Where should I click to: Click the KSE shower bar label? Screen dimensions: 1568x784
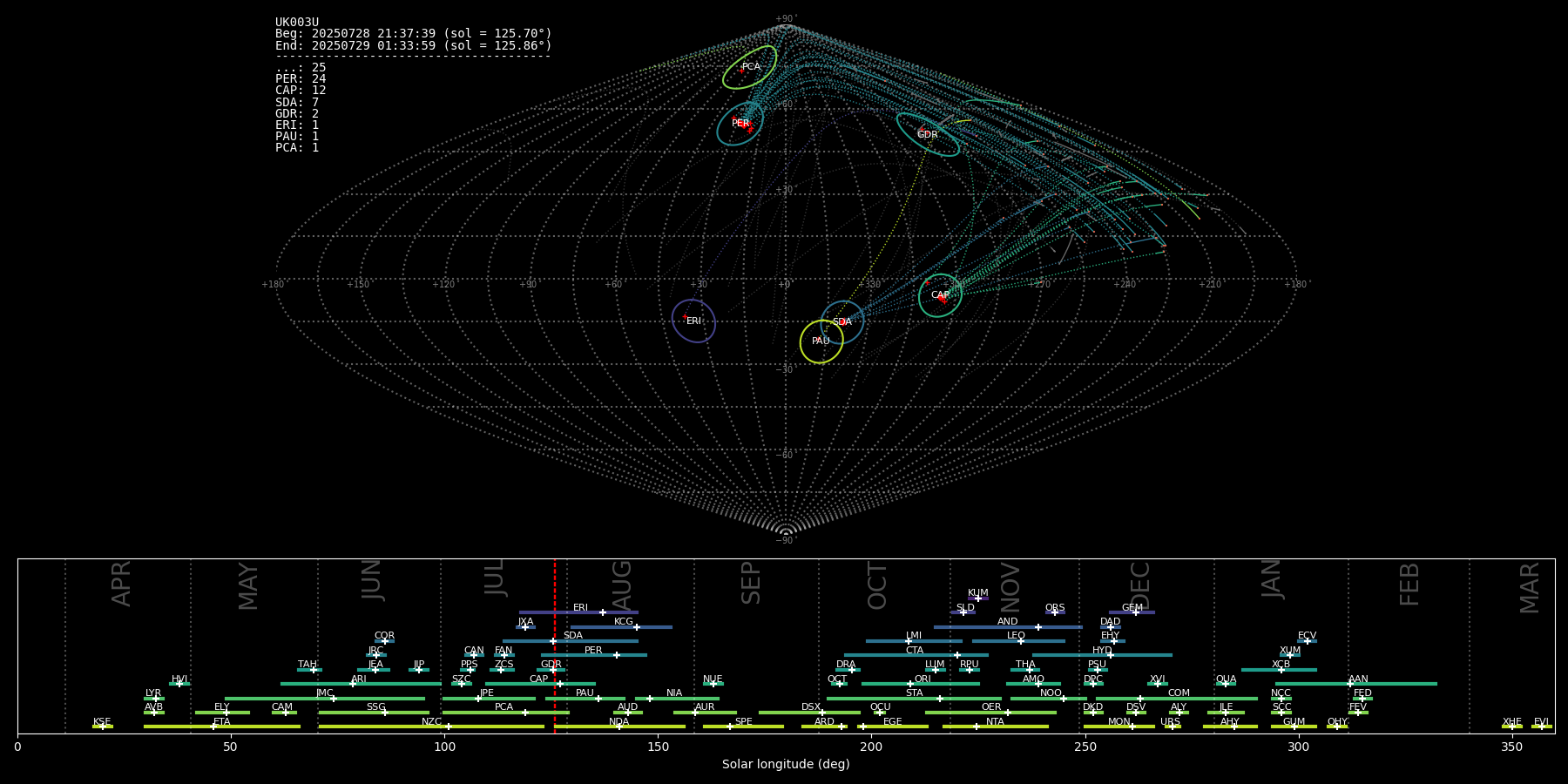[102, 722]
